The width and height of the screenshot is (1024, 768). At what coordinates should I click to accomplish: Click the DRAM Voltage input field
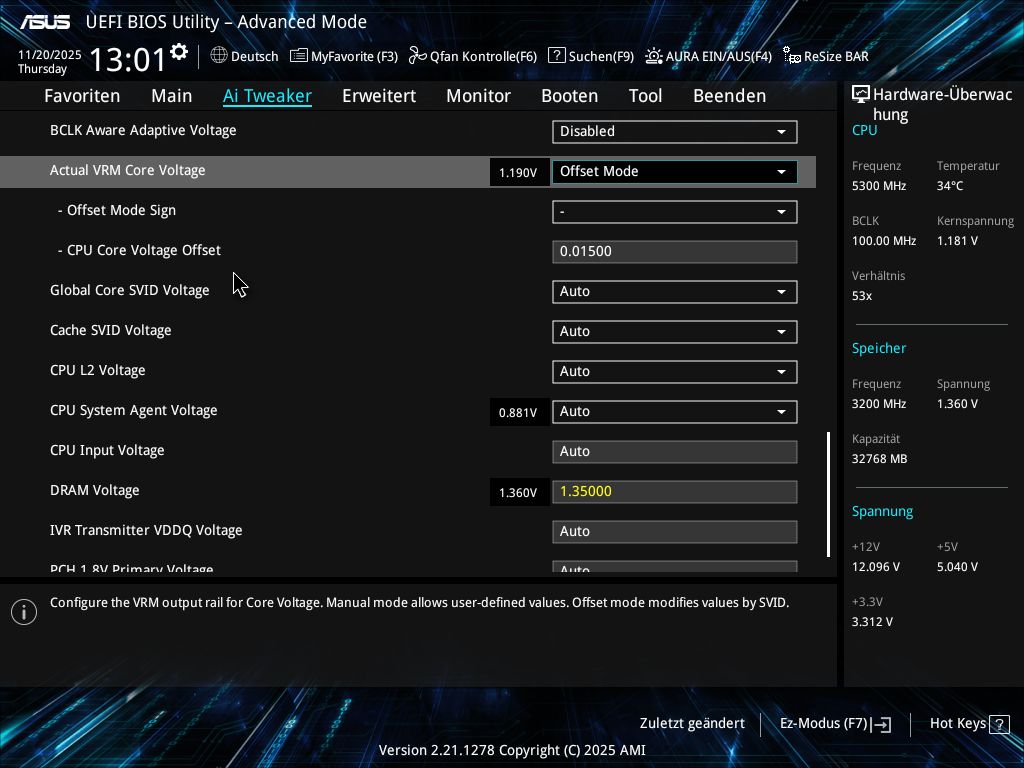pyautogui.click(x=675, y=492)
